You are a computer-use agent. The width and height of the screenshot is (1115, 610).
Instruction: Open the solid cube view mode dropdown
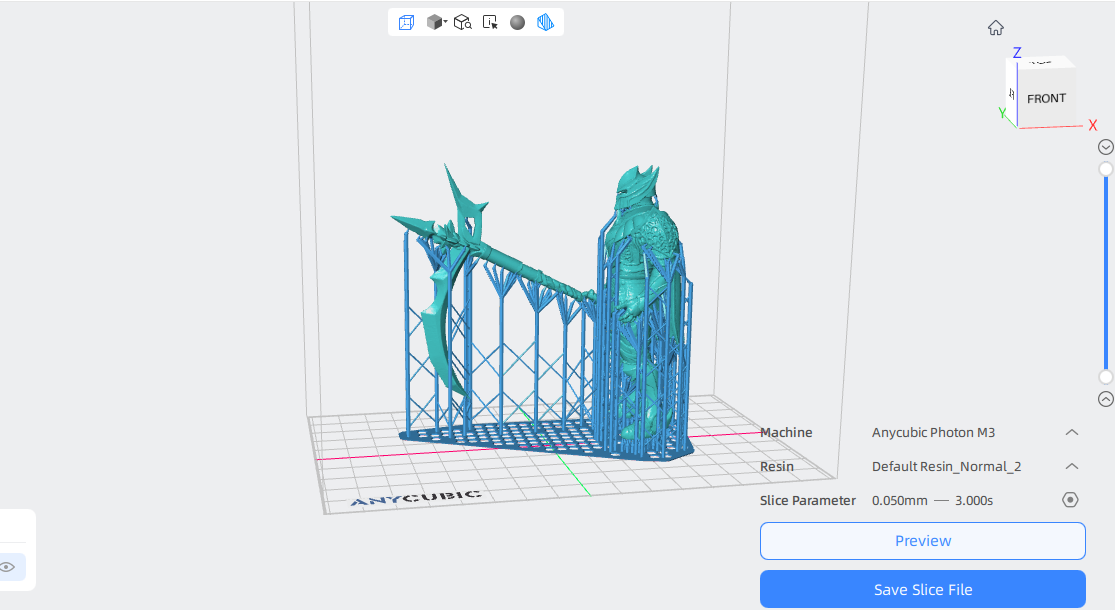click(x=436, y=23)
